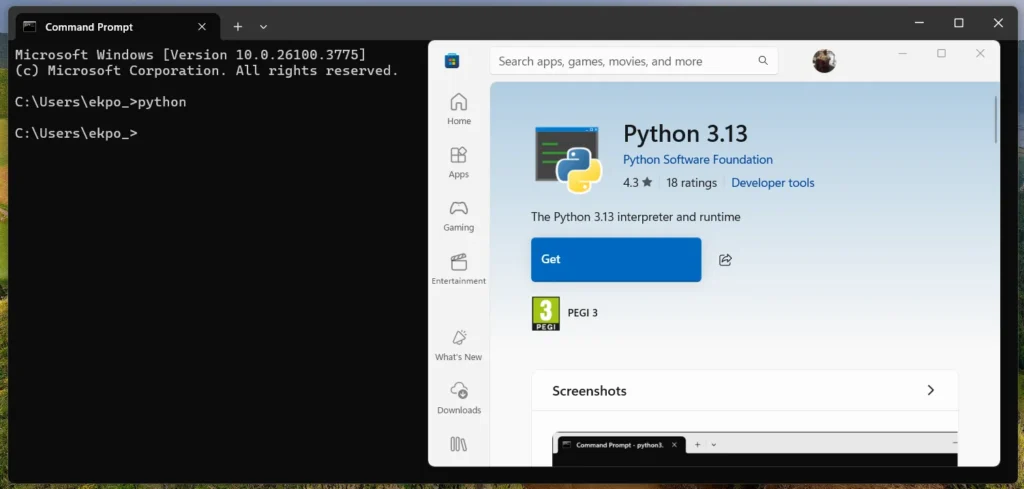Click the PEGI 3 label text

coord(583,313)
